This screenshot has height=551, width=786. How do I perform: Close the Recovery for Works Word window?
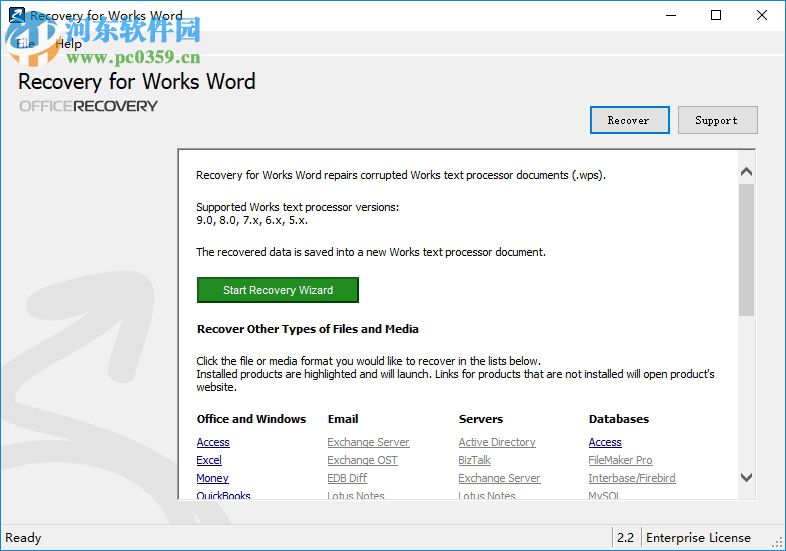(761, 16)
